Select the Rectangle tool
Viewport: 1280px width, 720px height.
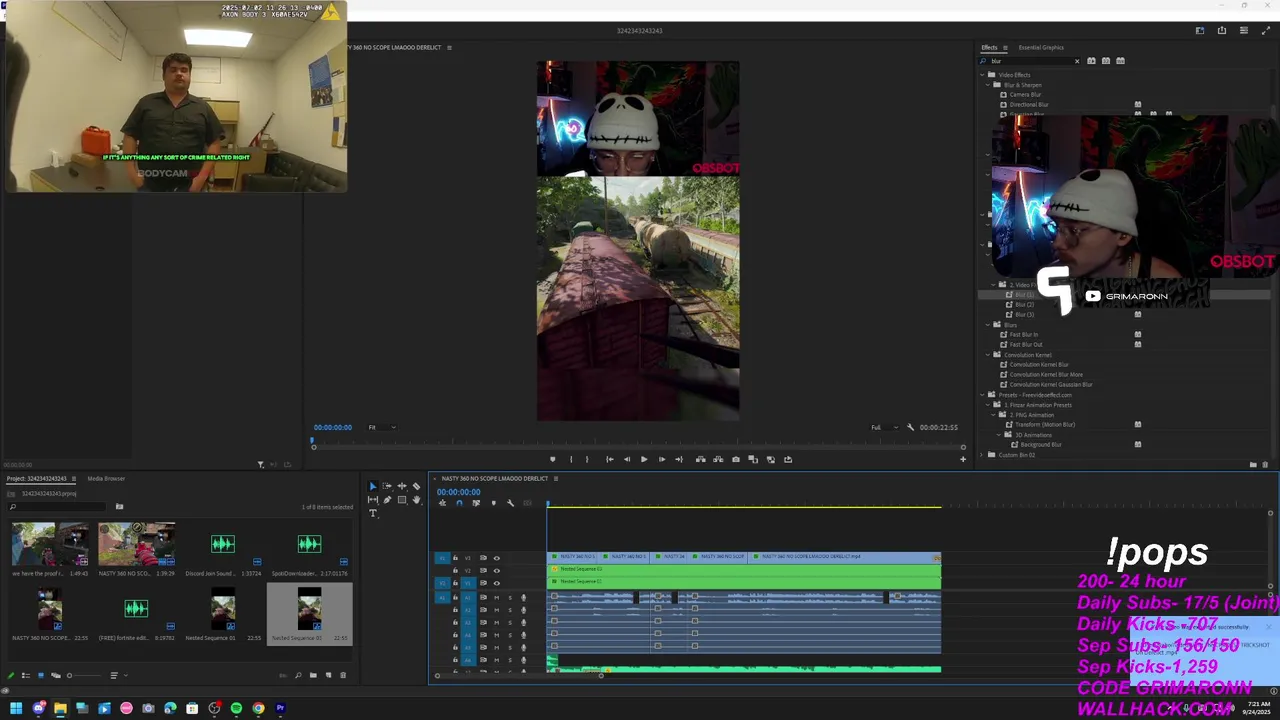click(x=402, y=500)
